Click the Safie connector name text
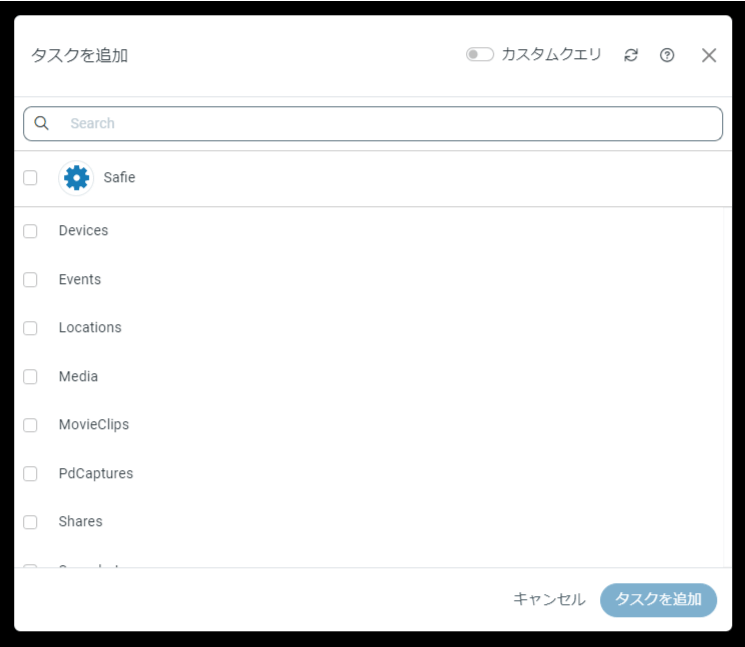The height and width of the screenshot is (647, 745). click(119, 177)
